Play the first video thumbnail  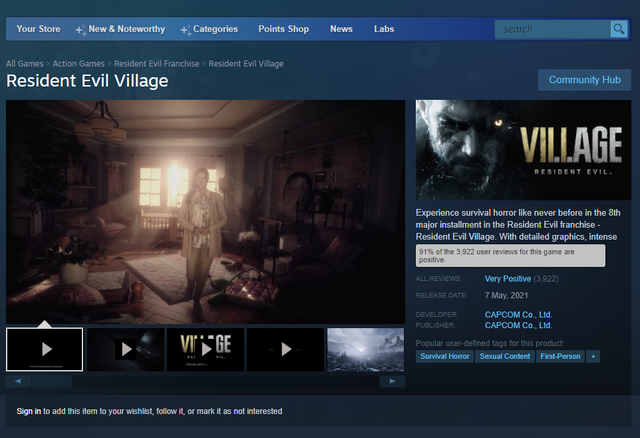45,349
